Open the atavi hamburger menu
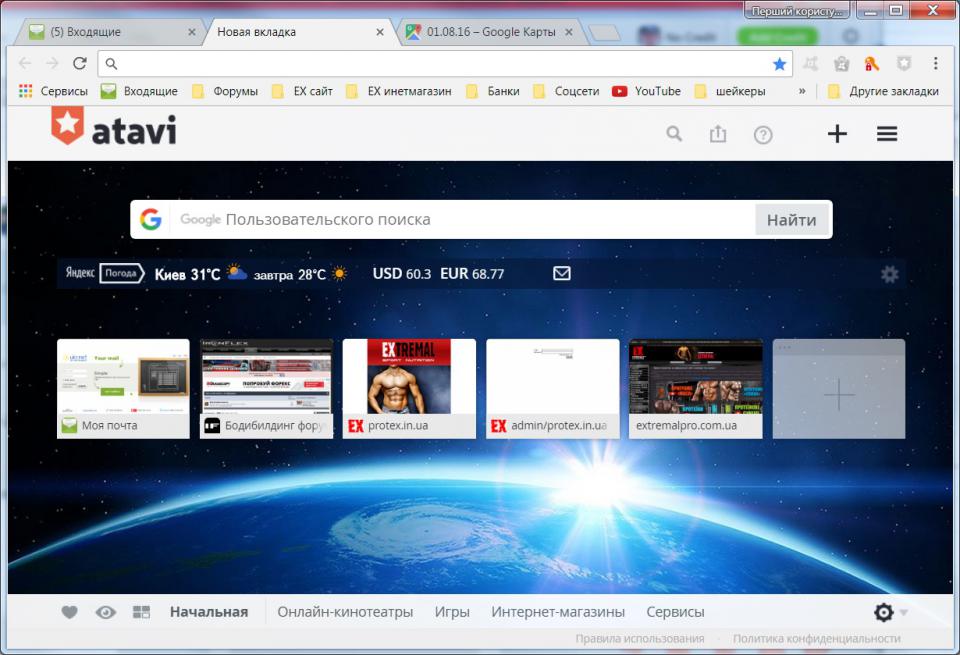The width and height of the screenshot is (960, 655). [887, 134]
